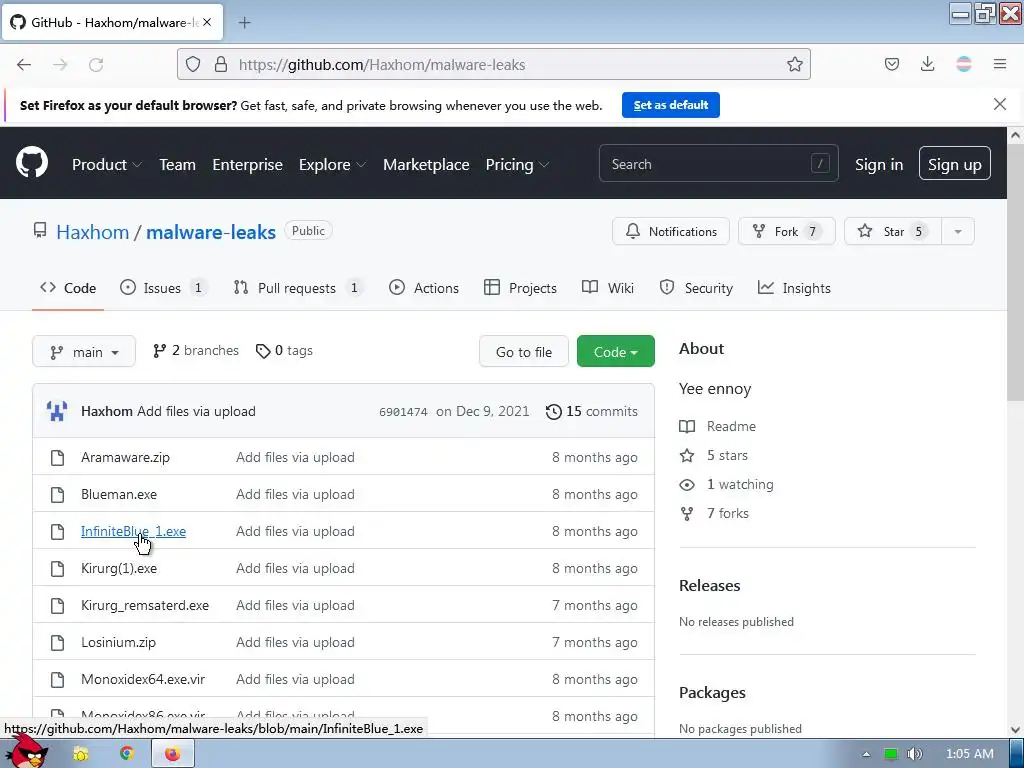
Task: Click the Haxhom avatar in the commit row
Action: 57,411
